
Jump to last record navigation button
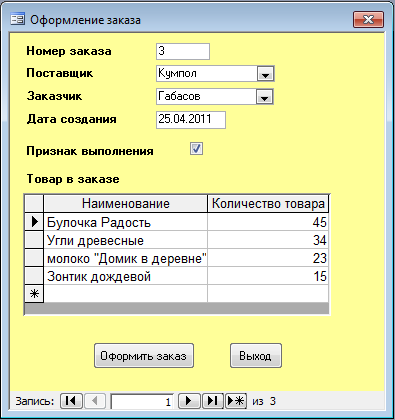pyautogui.click(x=213, y=401)
